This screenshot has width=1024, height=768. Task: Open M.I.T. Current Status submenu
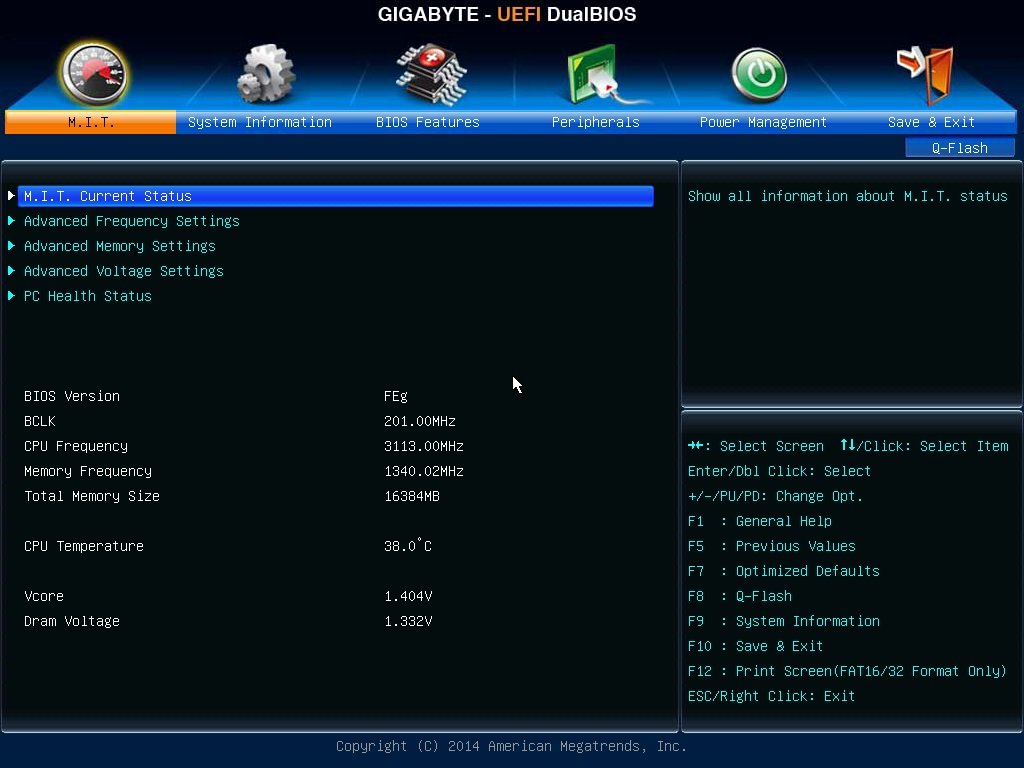tap(336, 196)
